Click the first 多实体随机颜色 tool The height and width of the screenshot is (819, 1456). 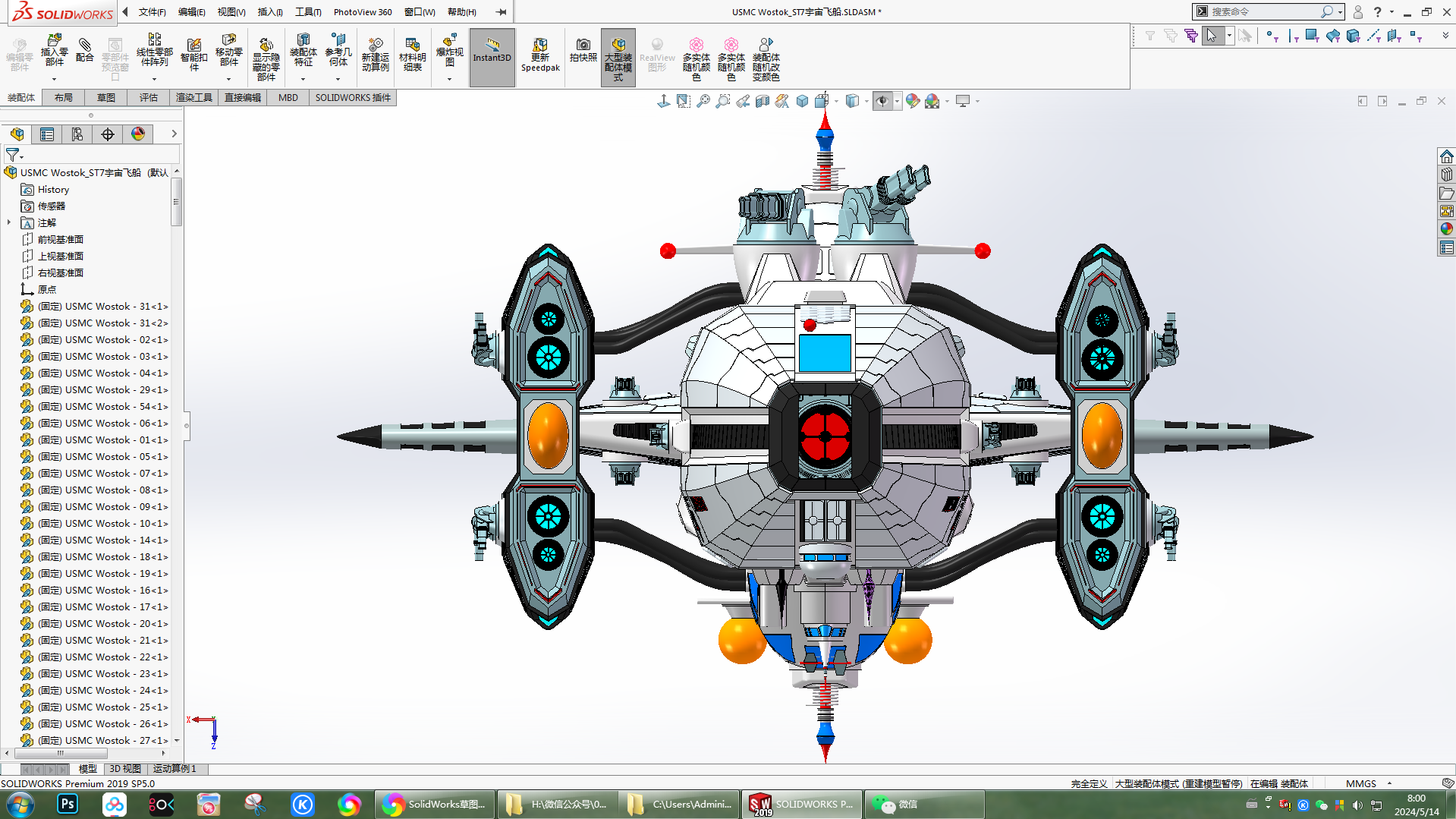coord(696,58)
